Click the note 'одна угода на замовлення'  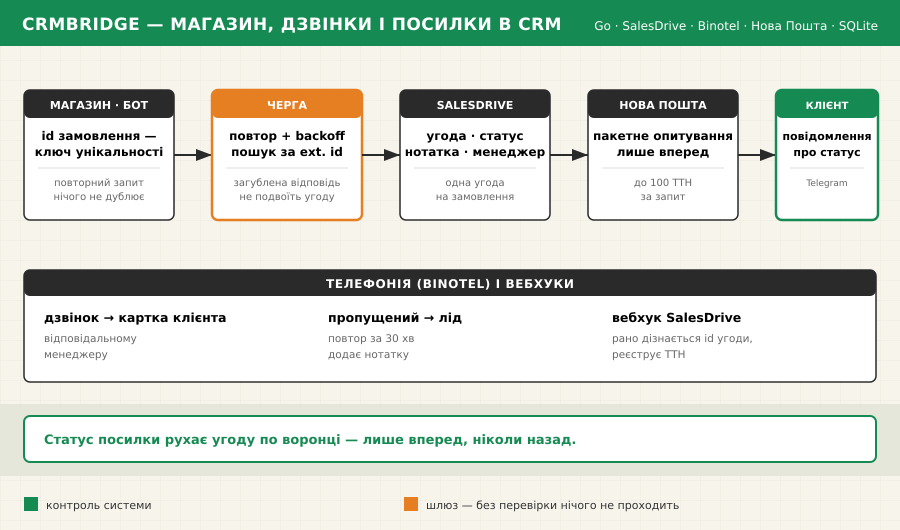pyautogui.click(x=475, y=189)
